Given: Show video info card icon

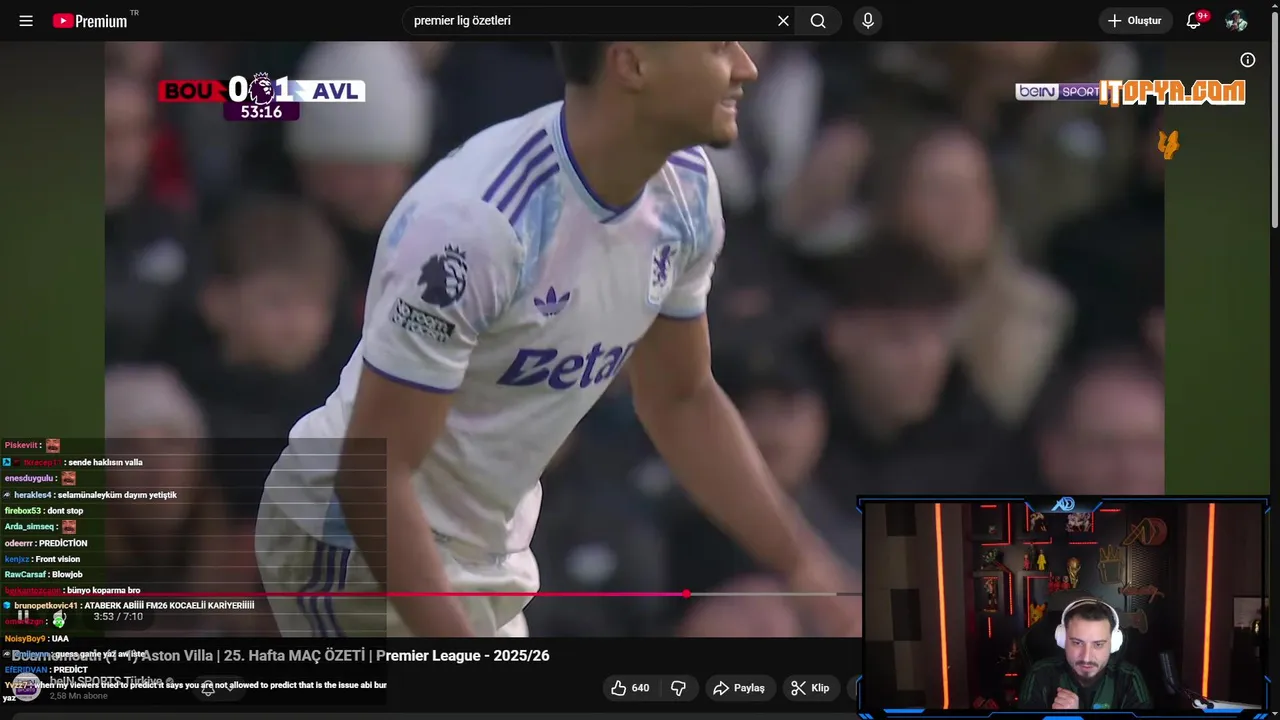Looking at the screenshot, I should click(1248, 60).
